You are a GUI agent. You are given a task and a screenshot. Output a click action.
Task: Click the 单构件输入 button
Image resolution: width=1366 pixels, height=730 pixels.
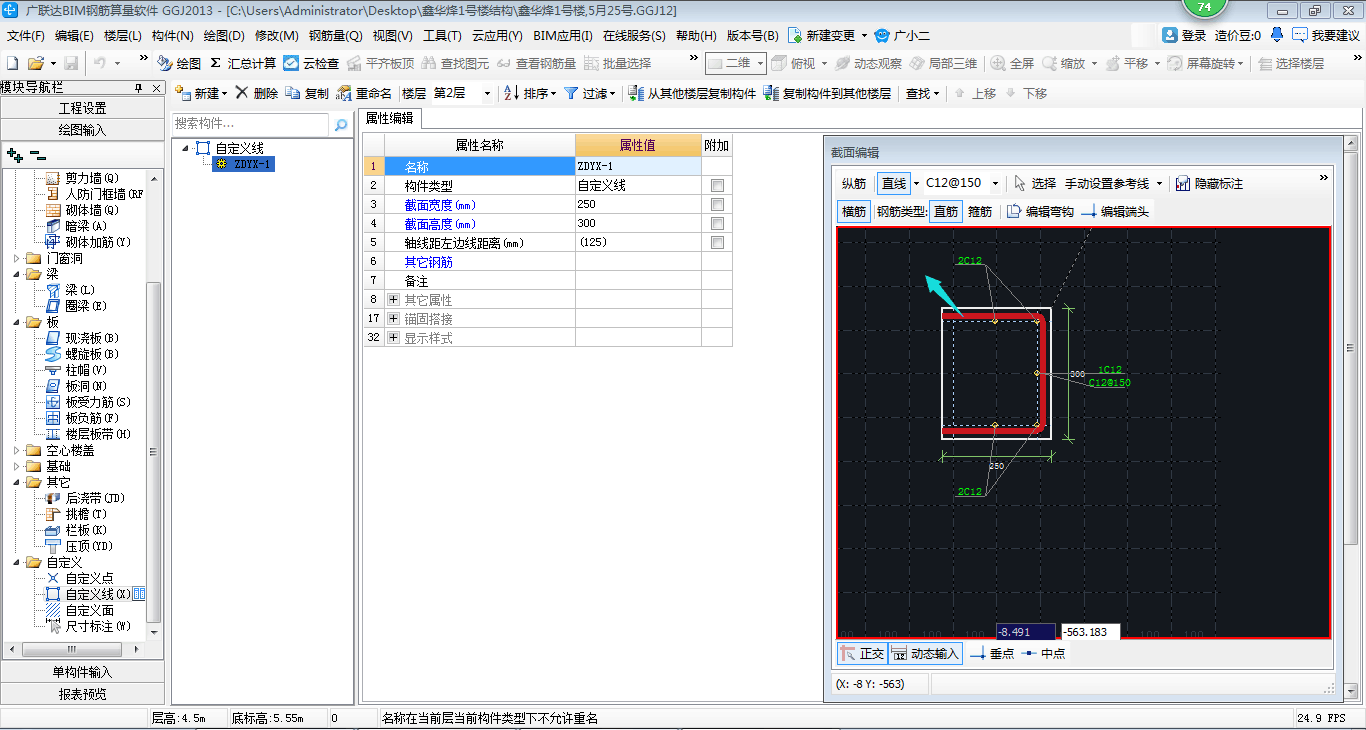[x=82, y=672]
